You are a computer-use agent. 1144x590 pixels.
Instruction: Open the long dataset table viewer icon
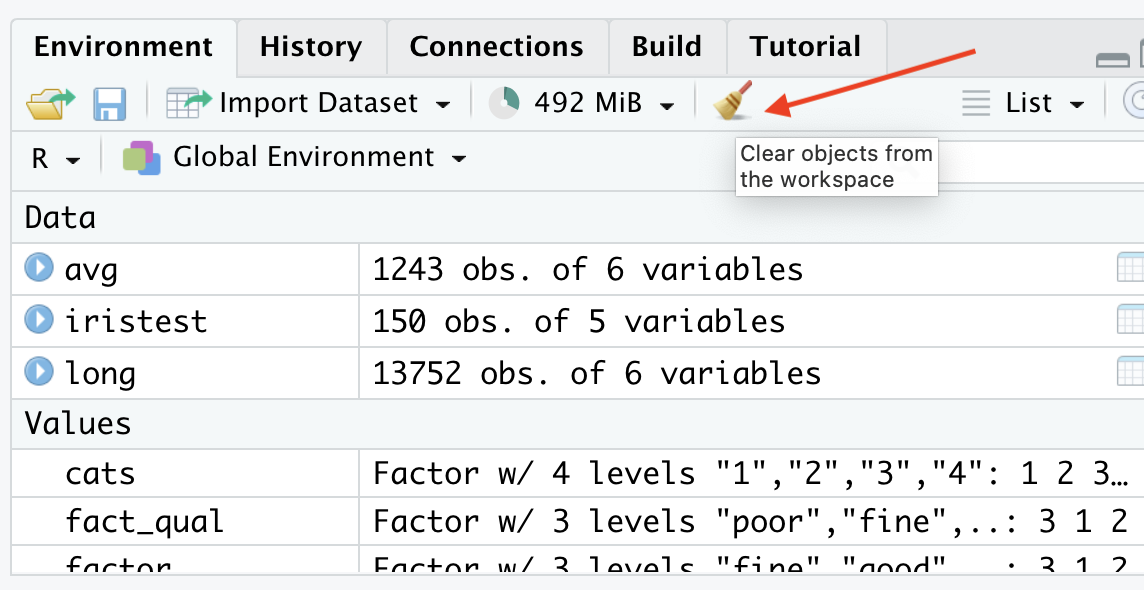1130,373
